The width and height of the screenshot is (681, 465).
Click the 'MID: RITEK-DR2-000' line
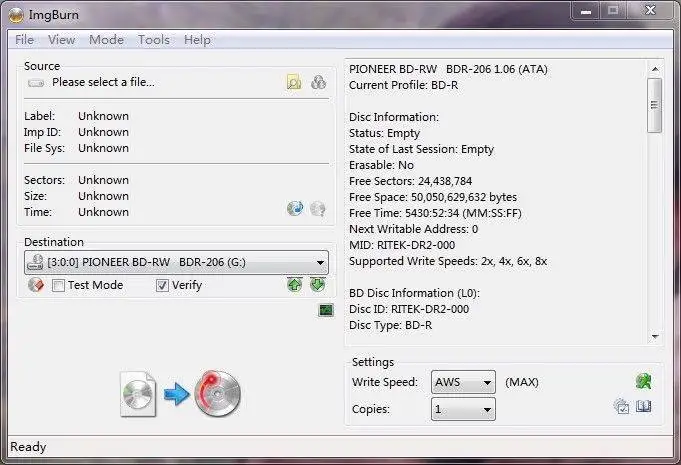pyautogui.click(x=402, y=245)
